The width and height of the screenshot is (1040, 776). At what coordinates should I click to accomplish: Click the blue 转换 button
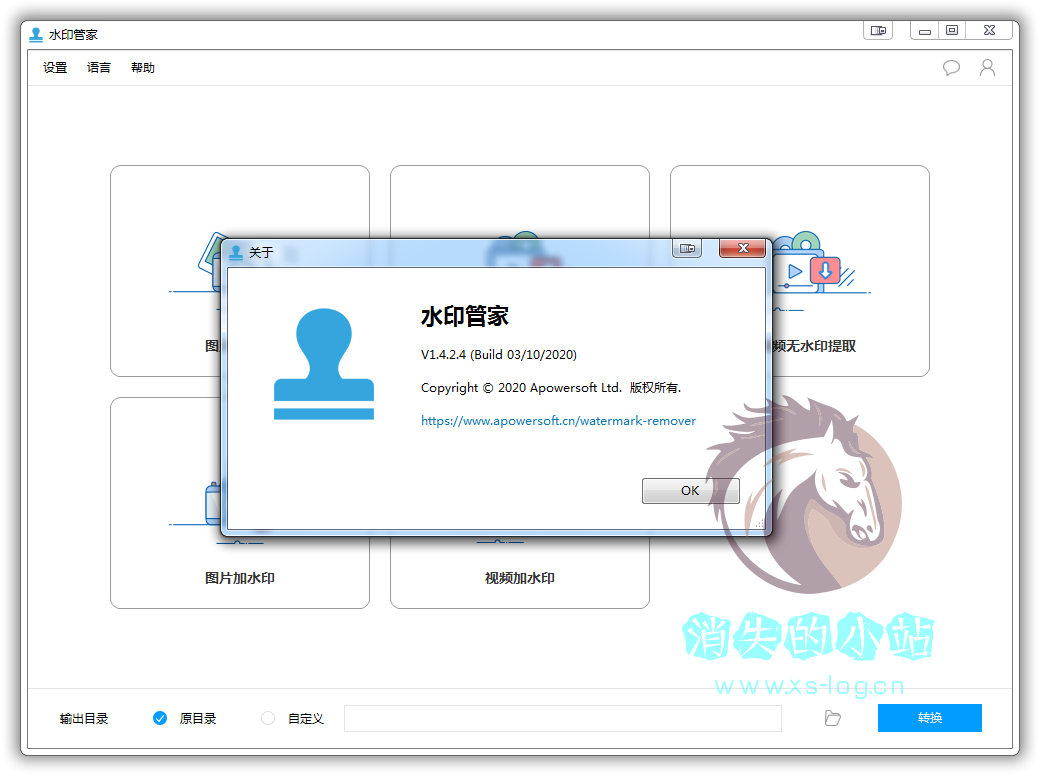tap(929, 718)
